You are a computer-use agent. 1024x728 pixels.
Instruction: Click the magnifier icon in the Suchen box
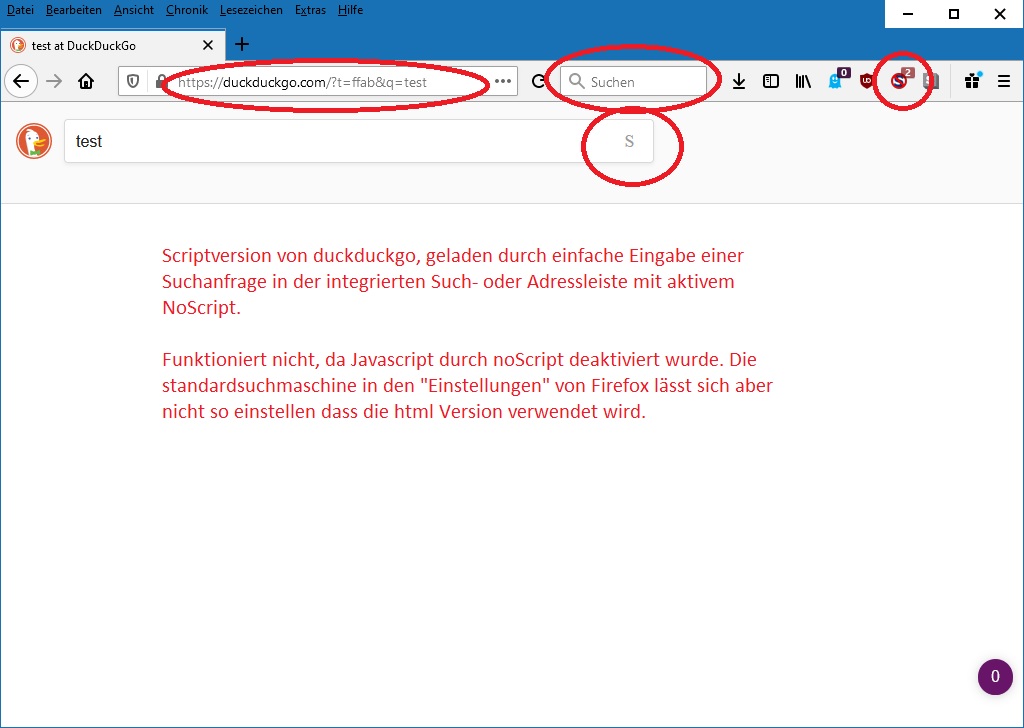pos(576,82)
